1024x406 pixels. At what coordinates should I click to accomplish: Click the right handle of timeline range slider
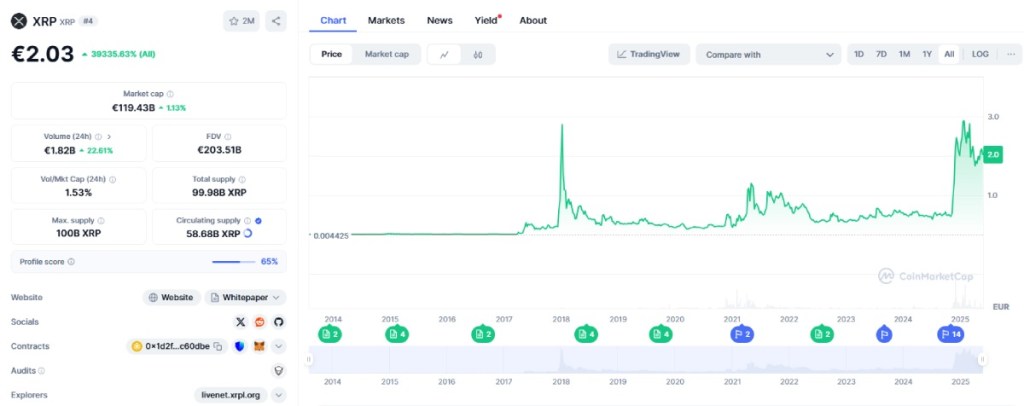pyautogui.click(x=983, y=359)
